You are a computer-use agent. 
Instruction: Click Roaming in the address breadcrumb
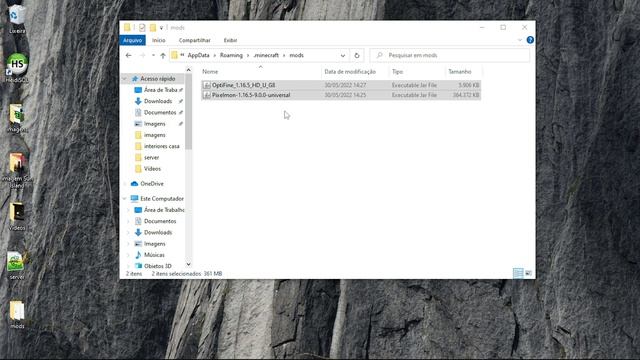231,55
